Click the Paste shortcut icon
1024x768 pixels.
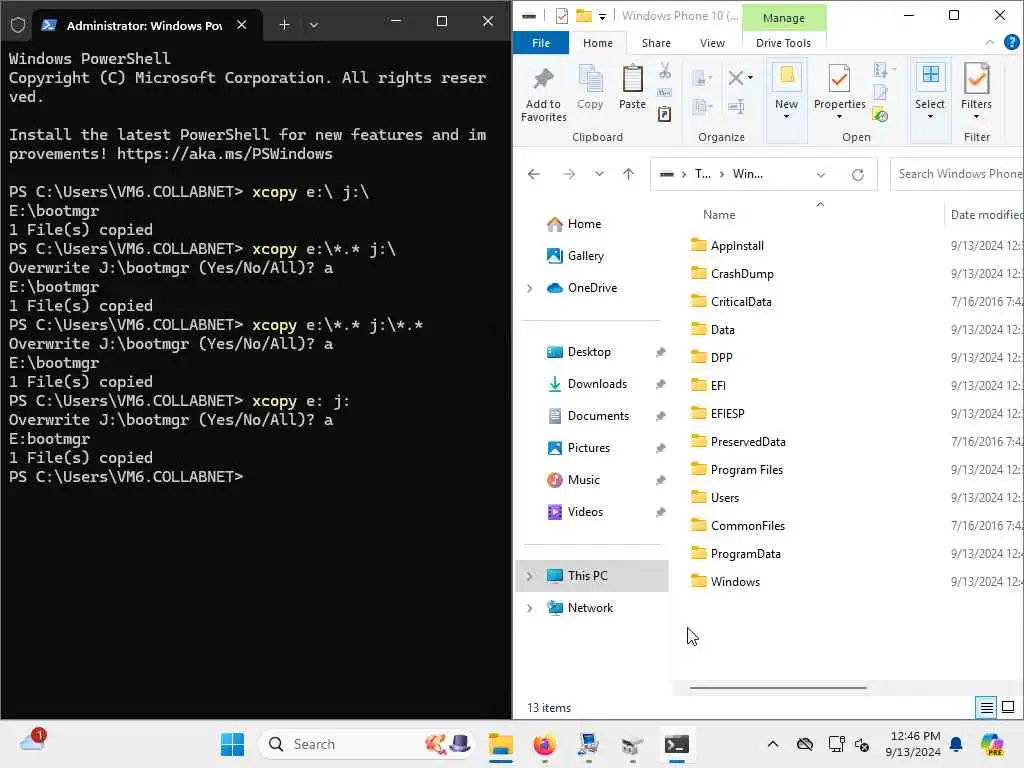click(x=665, y=115)
